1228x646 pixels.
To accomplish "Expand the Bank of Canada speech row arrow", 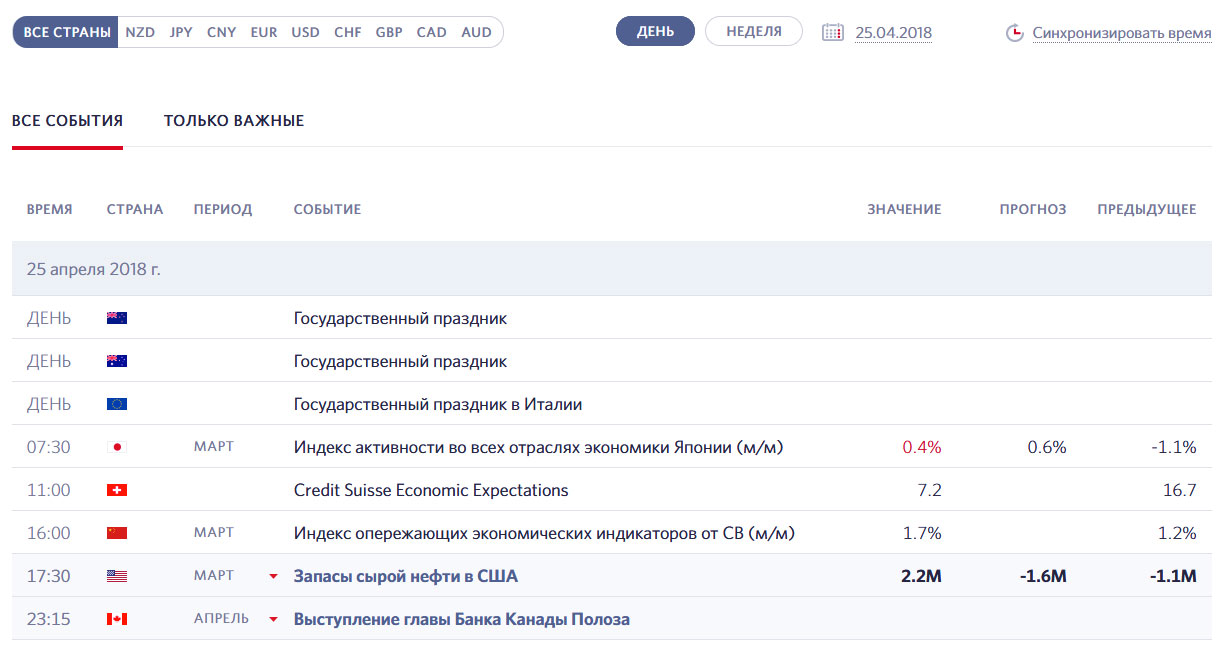I will tap(272, 620).
